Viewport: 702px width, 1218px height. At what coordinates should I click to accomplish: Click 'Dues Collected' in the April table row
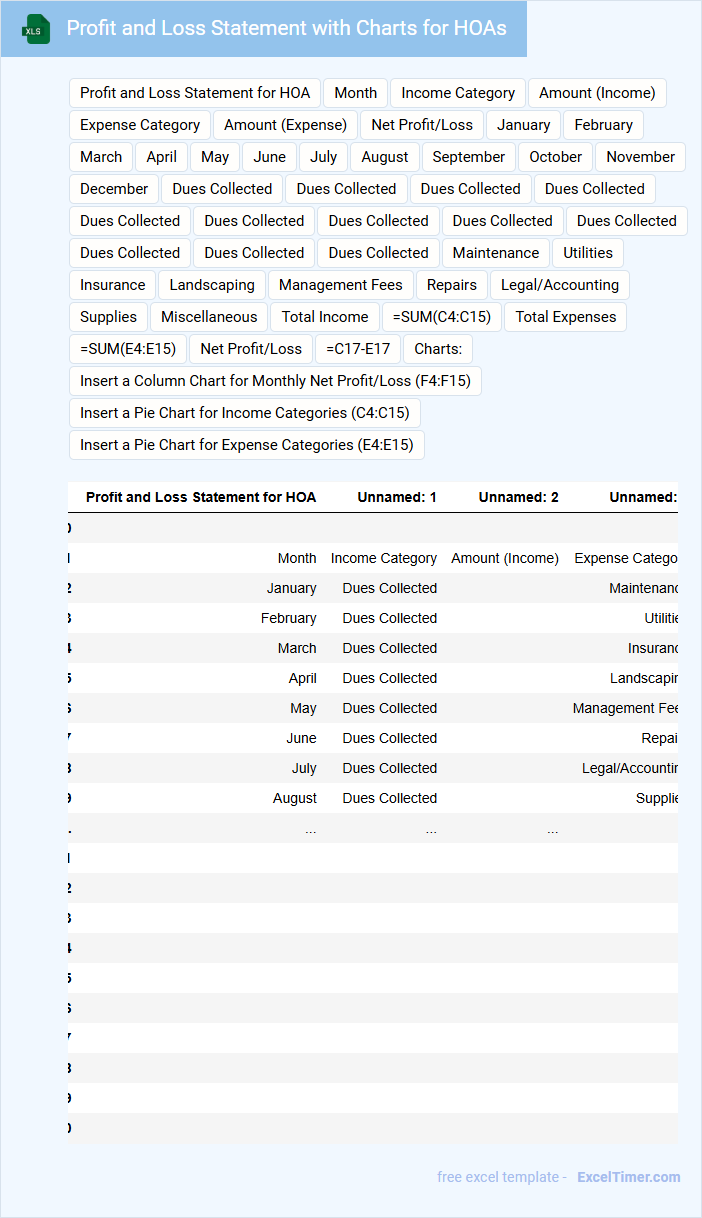click(390, 678)
